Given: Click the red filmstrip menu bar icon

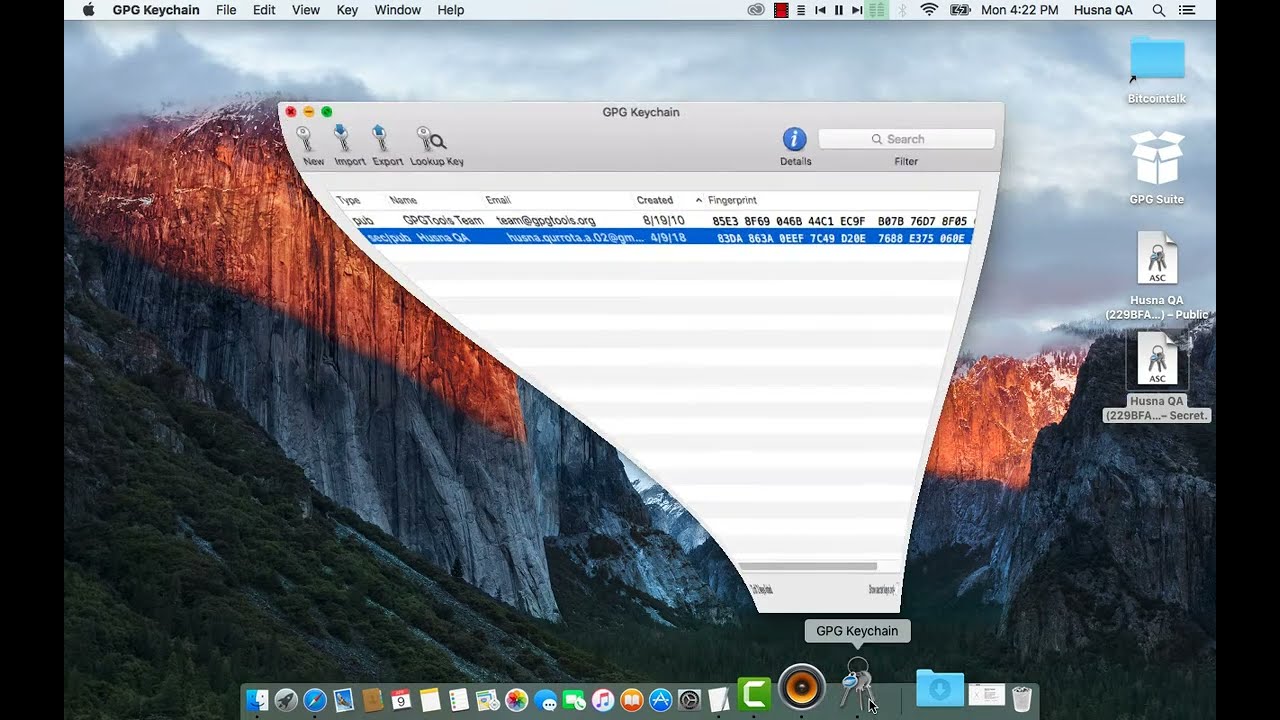Looking at the screenshot, I should (x=781, y=10).
